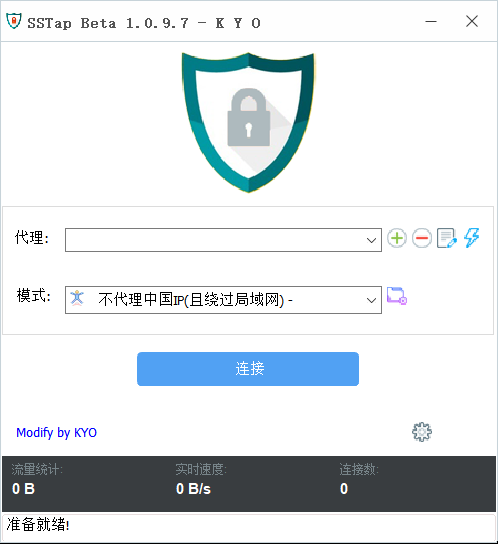Screen dimensions: 498x544
Task: Click the 流量统计 traffic statistic readout
Action: pyautogui.click(x=37, y=479)
